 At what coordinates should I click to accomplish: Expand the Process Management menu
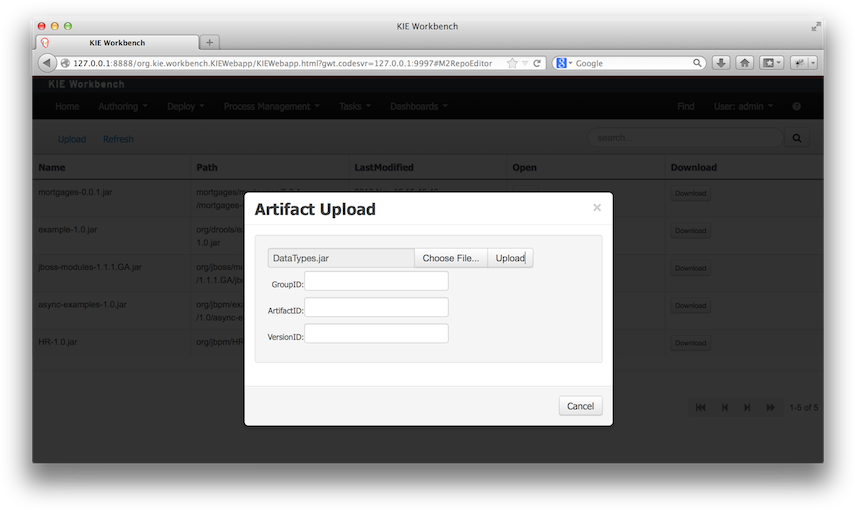click(272, 106)
